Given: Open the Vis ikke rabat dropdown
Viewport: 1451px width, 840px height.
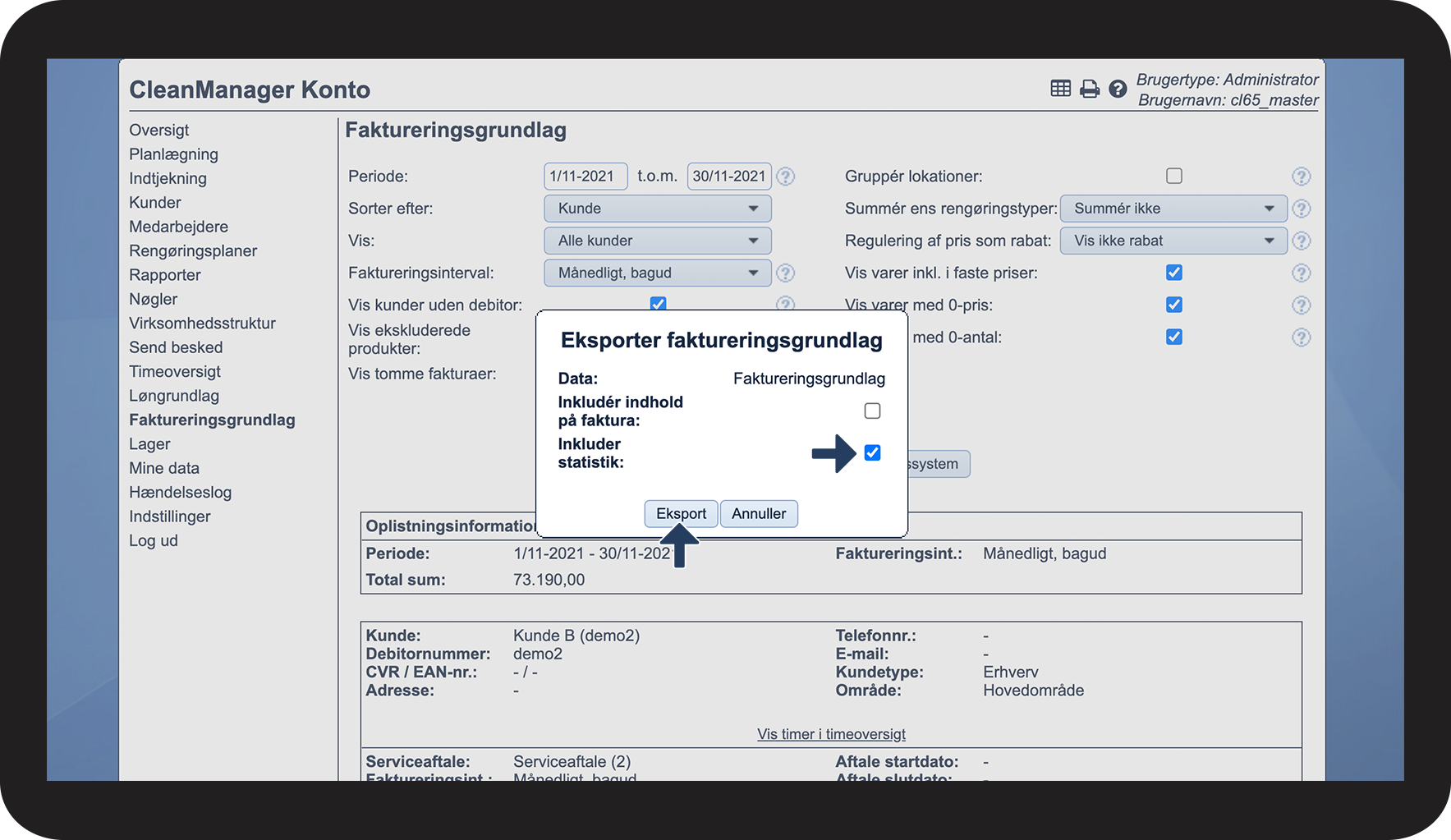Looking at the screenshot, I should click(1173, 241).
